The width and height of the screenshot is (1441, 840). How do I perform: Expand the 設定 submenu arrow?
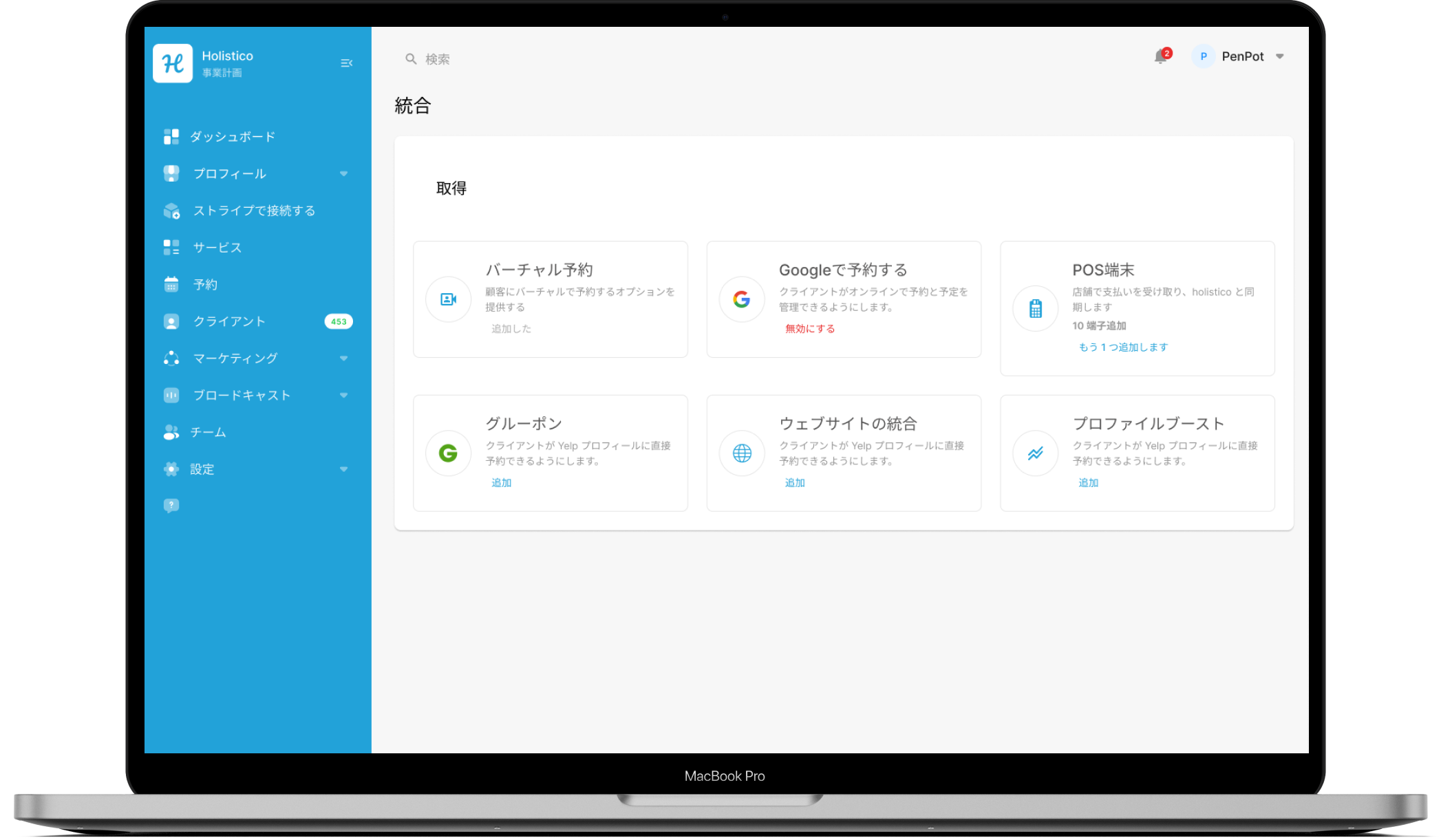coord(344,469)
